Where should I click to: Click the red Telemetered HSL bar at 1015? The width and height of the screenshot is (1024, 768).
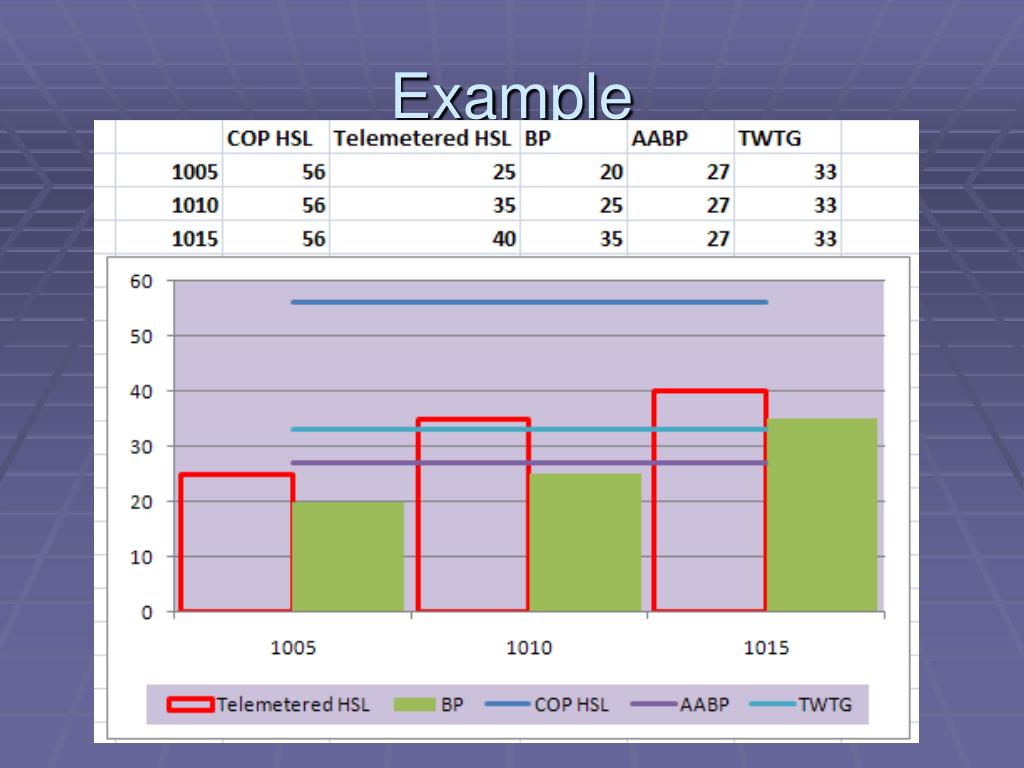pyautogui.click(x=709, y=500)
